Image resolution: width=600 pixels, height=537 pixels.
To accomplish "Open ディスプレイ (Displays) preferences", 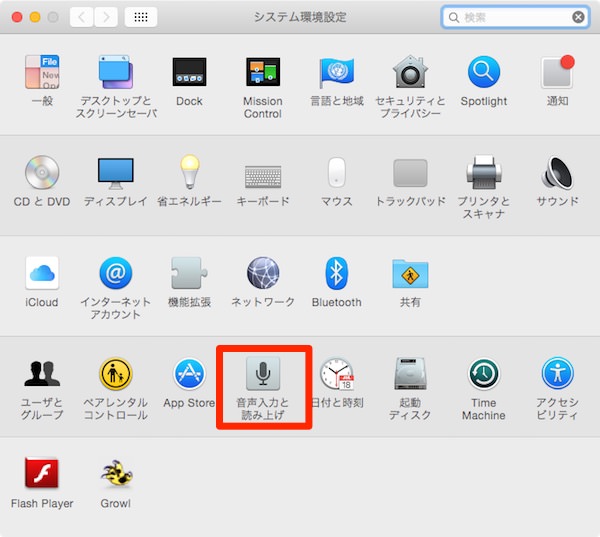I will point(116,173).
